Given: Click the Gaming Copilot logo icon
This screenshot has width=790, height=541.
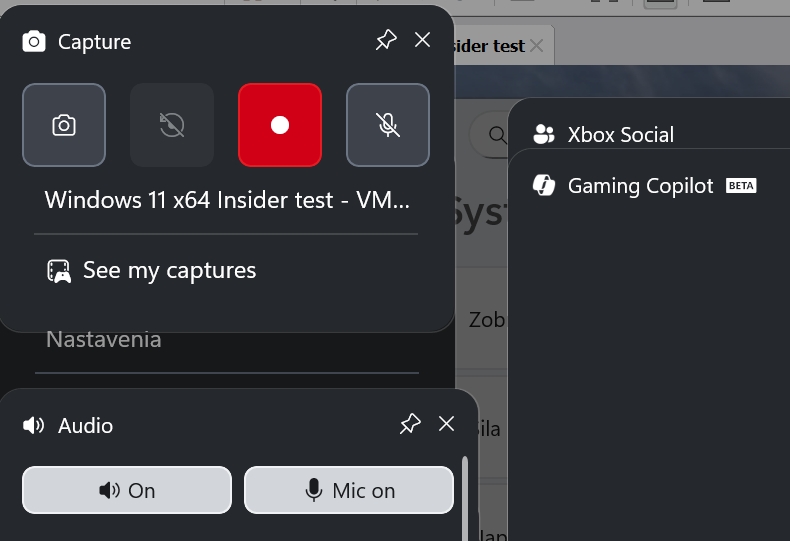Looking at the screenshot, I should click(544, 186).
